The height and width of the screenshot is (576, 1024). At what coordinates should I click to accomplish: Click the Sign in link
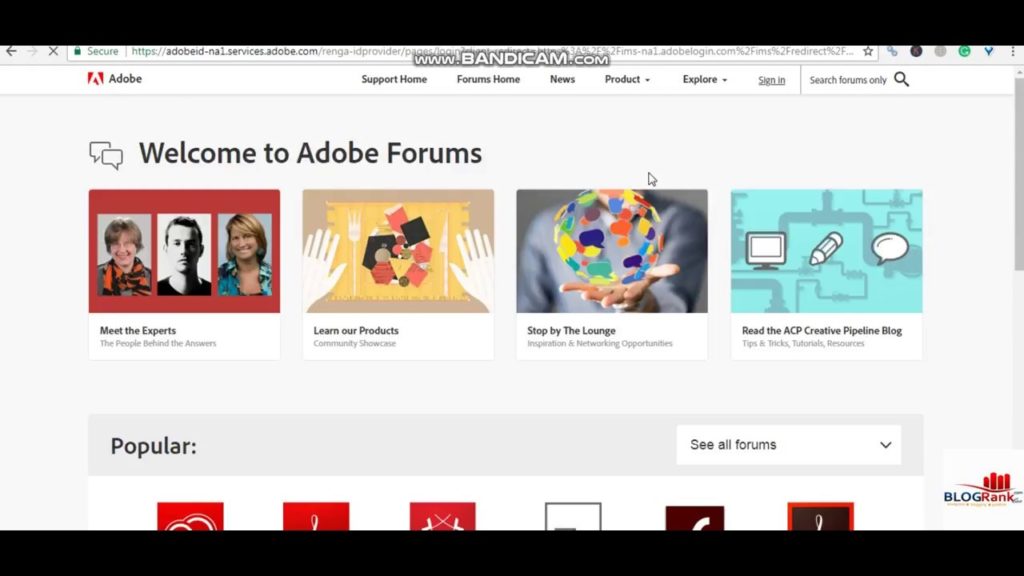771,80
